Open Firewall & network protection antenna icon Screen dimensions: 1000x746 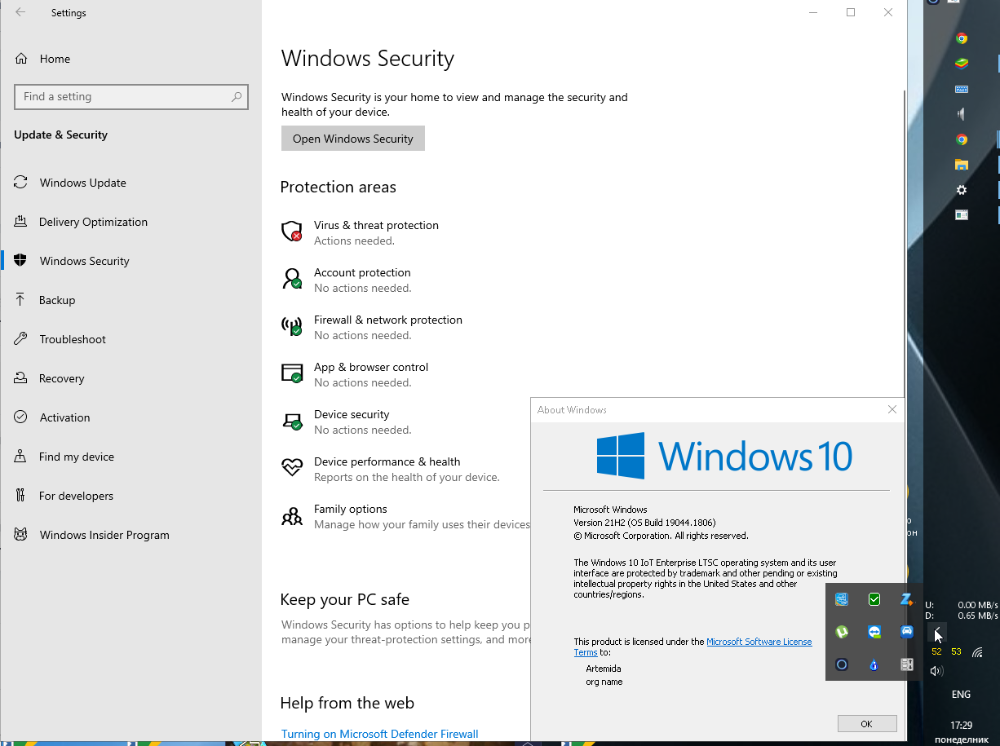(291, 326)
